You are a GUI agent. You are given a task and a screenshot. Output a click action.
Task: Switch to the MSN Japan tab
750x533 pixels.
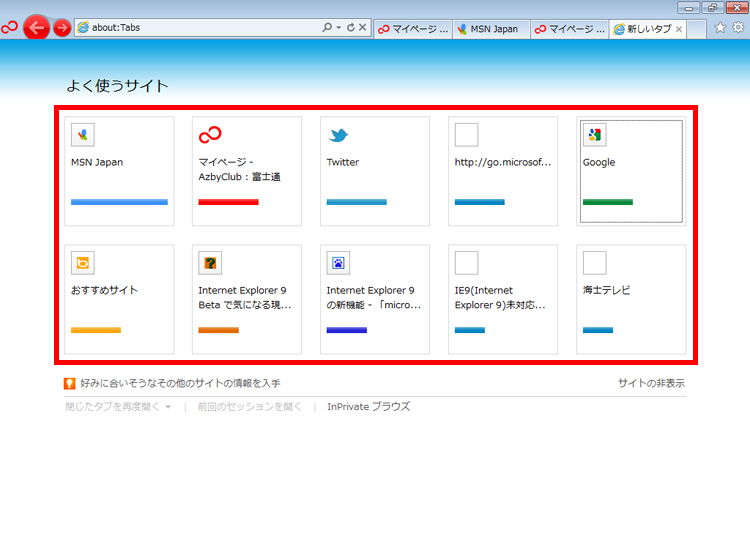pos(491,29)
